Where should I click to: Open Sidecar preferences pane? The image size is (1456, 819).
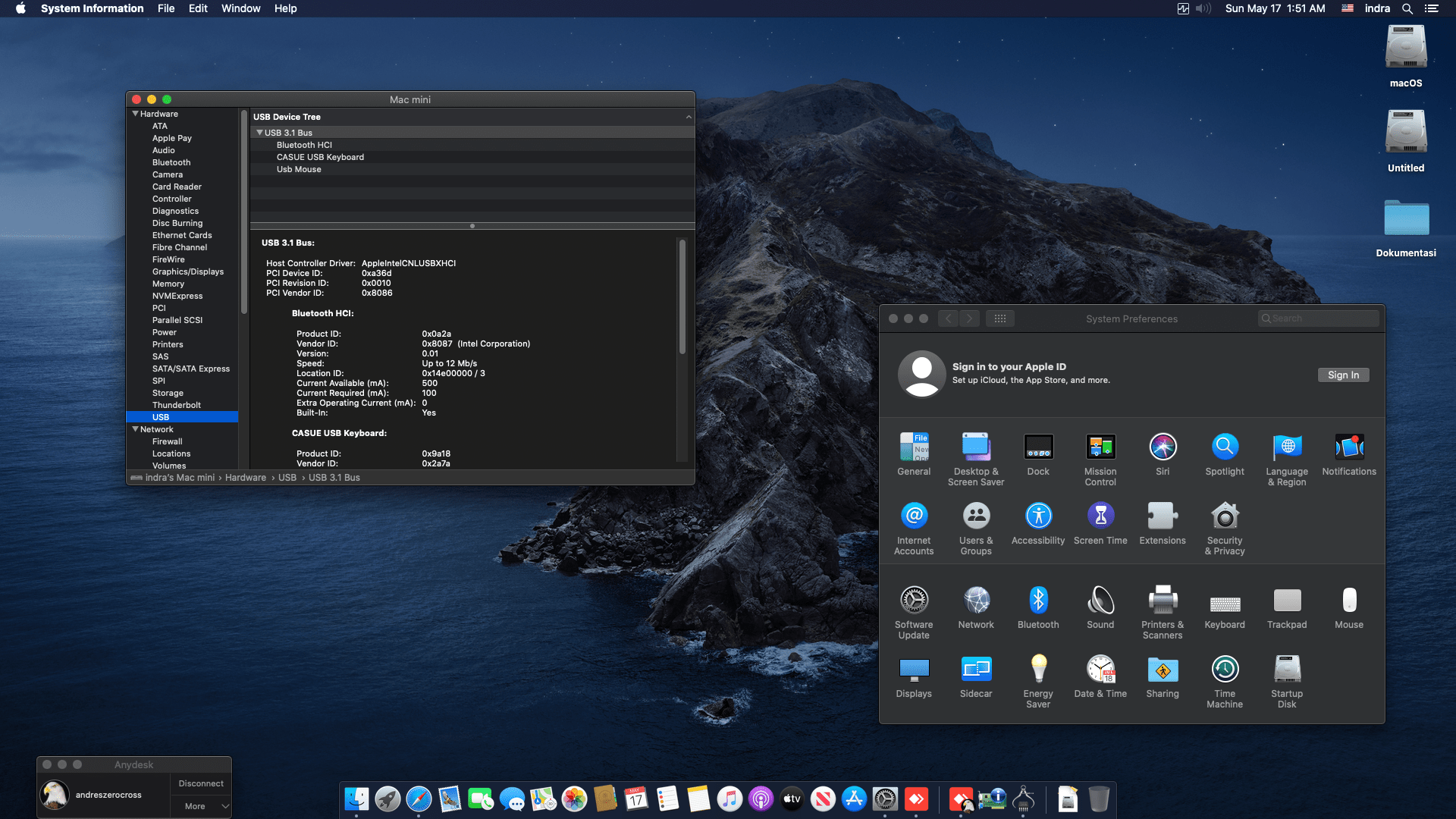(976, 676)
